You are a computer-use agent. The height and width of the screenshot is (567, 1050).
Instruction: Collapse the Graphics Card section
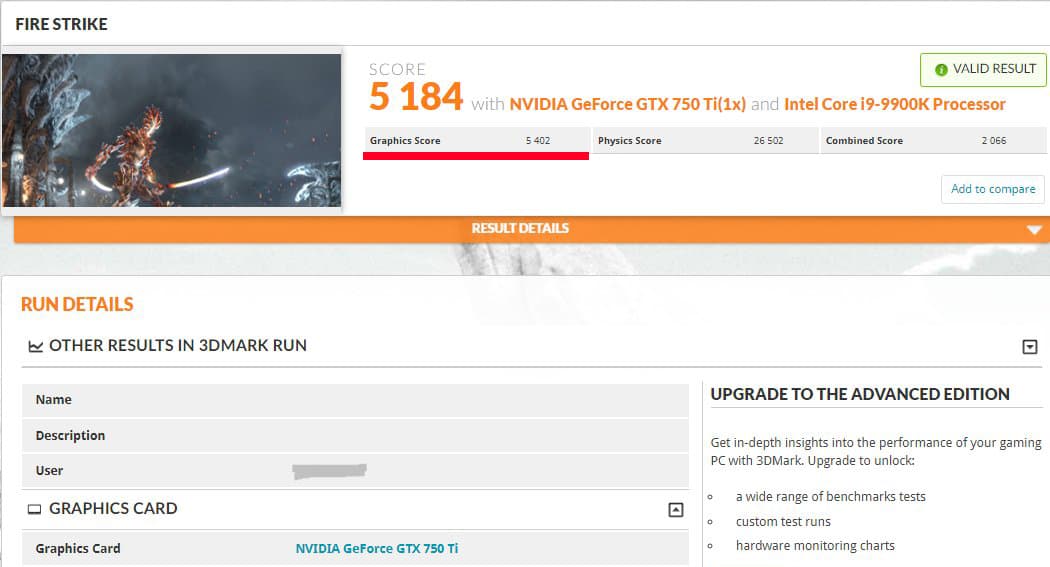click(x=676, y=510)
